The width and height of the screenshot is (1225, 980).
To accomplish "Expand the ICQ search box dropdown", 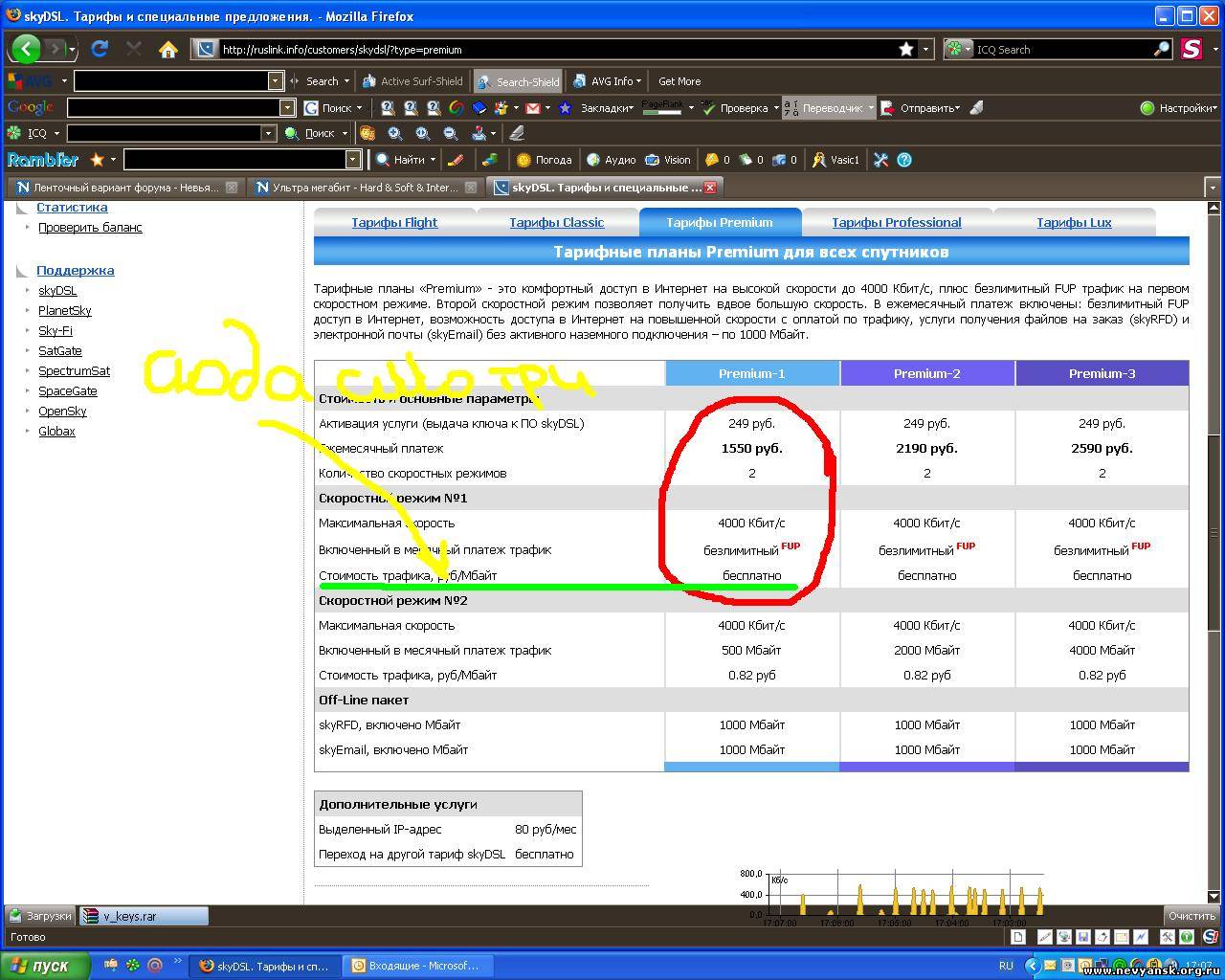I will [268, 134].
